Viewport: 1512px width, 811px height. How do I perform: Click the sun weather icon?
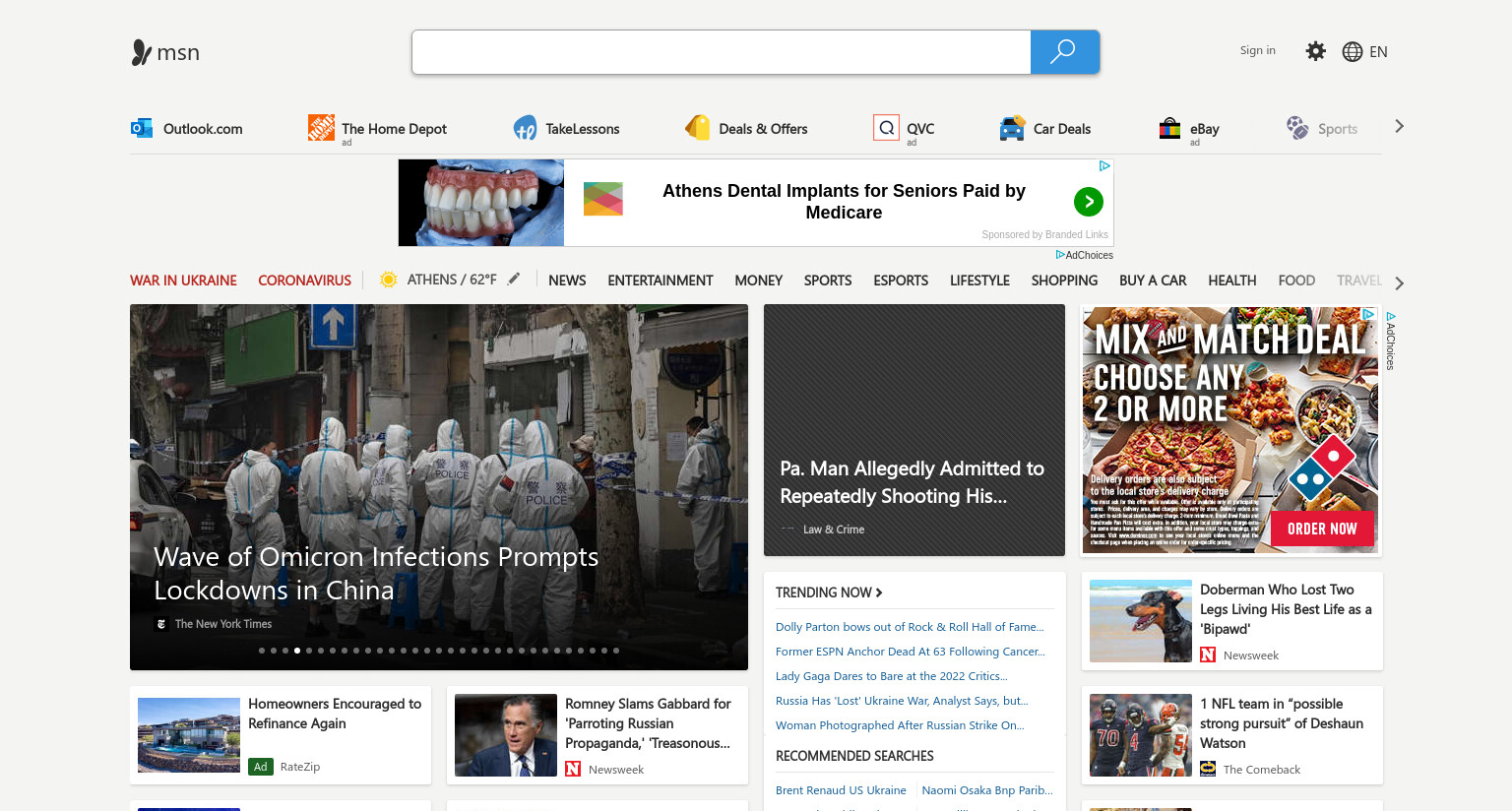pos(389,280)
